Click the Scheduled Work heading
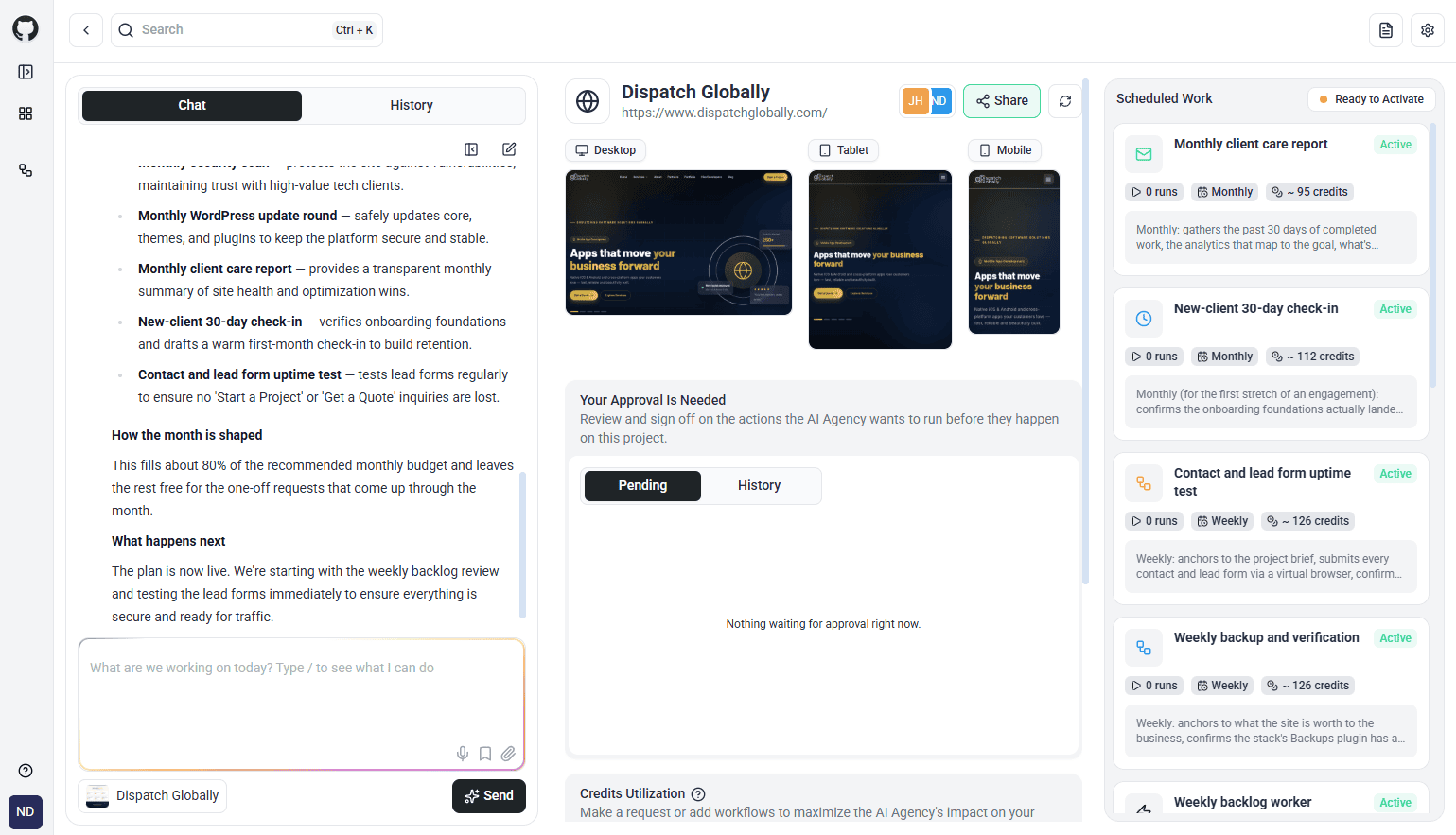This screenshot has height=835, width=1456. pyautogui.click(x=1164, y=98)
